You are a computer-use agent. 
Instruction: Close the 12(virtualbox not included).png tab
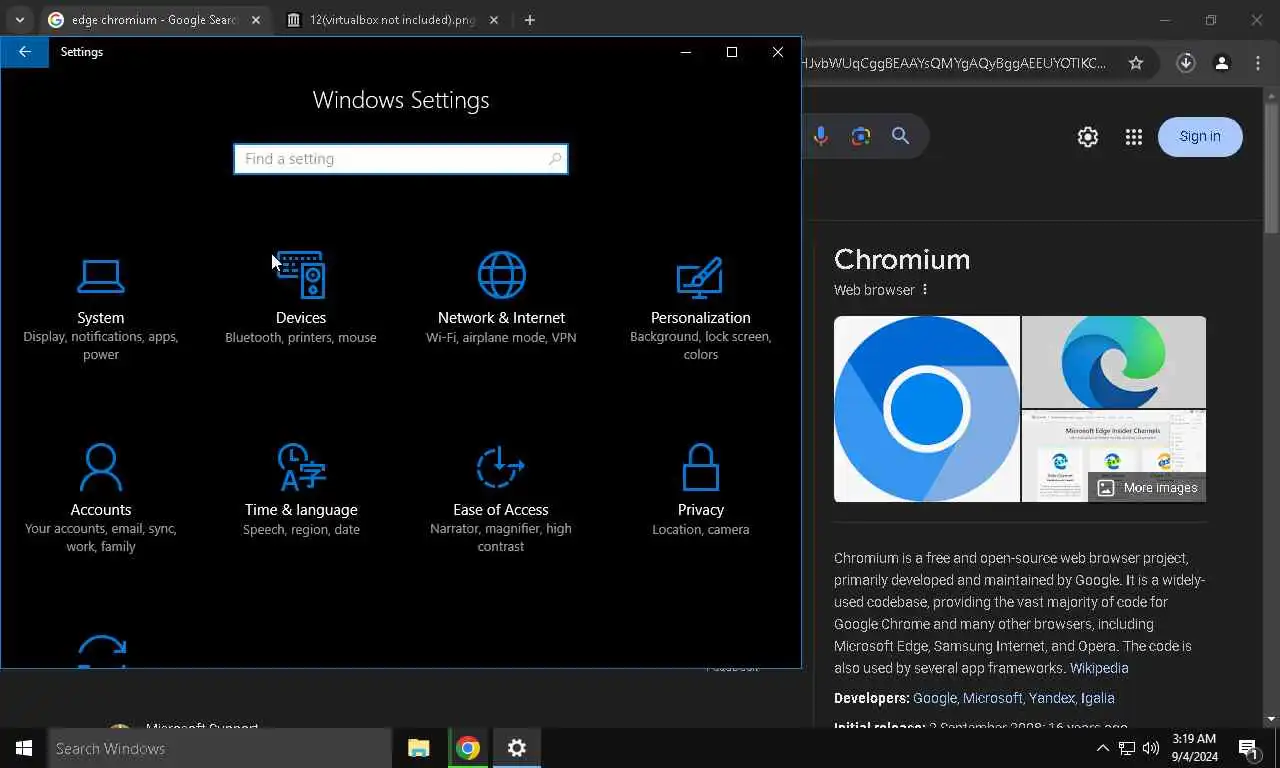point(494,20)
